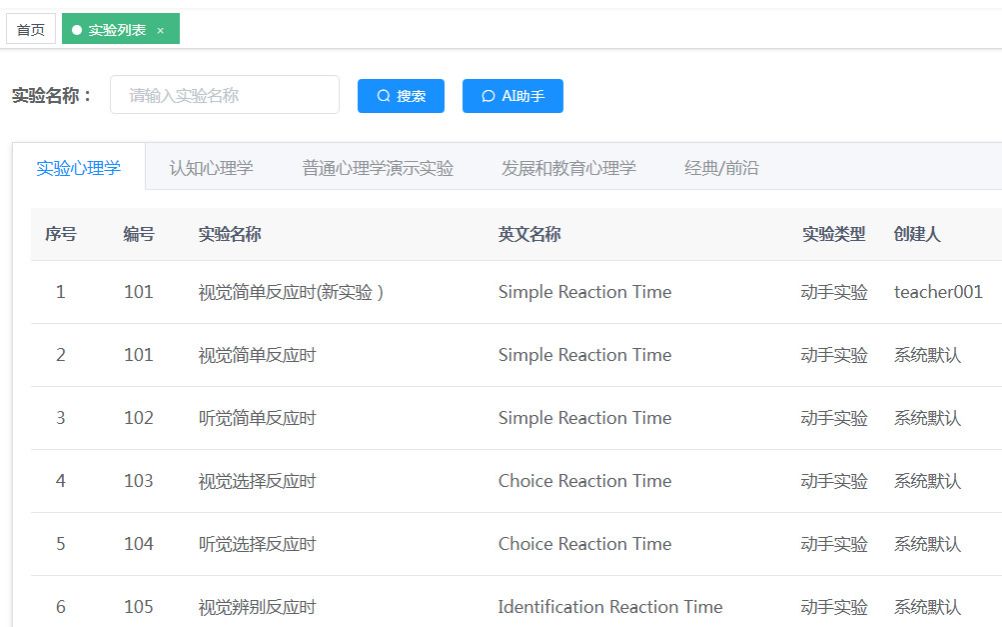The width and height of the screenshot is (1002, 627).
Task: Click the 英文名称 column header
Action: tap(529, 234)
